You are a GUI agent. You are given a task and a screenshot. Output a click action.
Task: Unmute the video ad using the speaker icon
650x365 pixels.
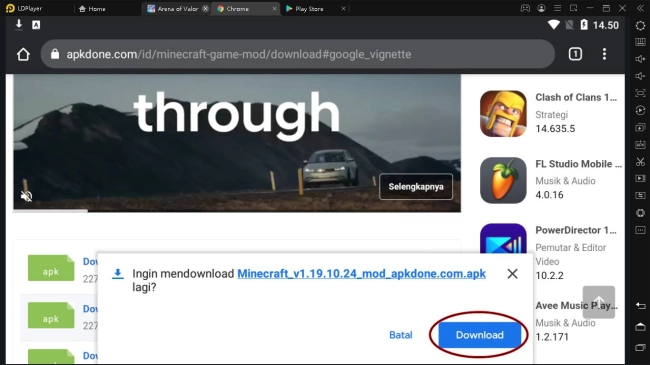(27, 196)
